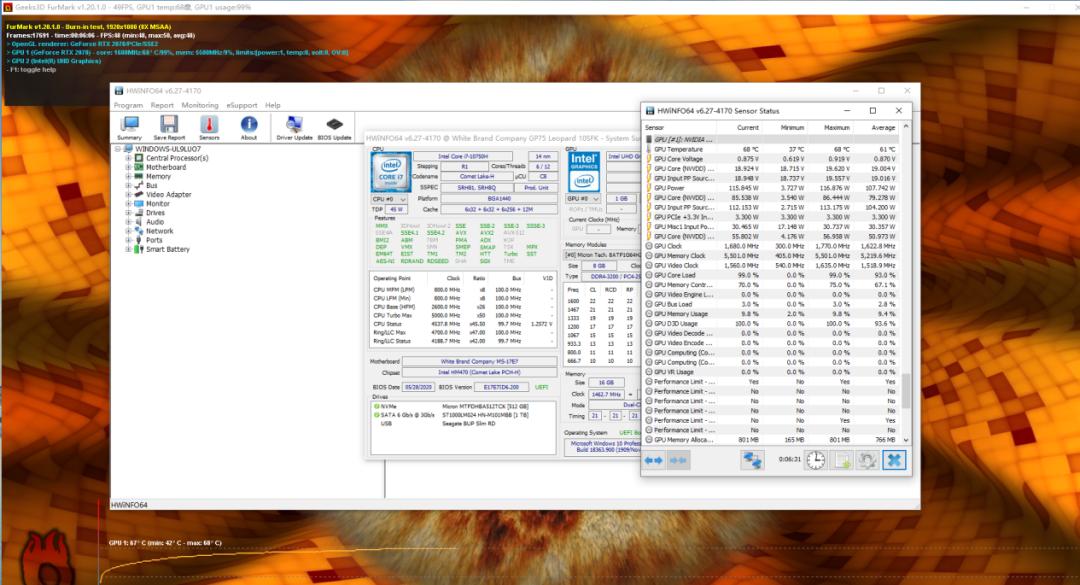The image size is (1080, 585).
Task: Select the Audio tree item
Action: click(155, 222)
